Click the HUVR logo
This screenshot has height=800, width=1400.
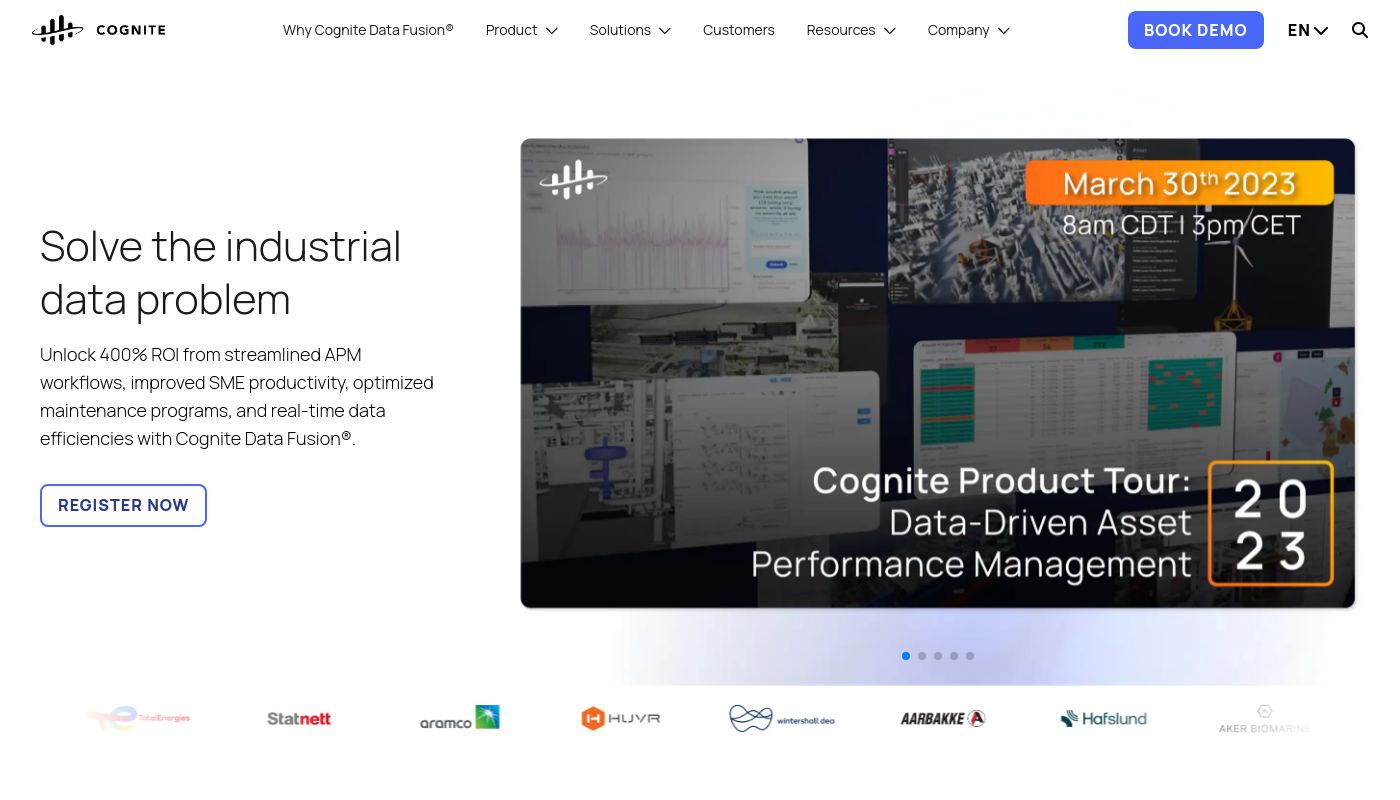point(621,718)
